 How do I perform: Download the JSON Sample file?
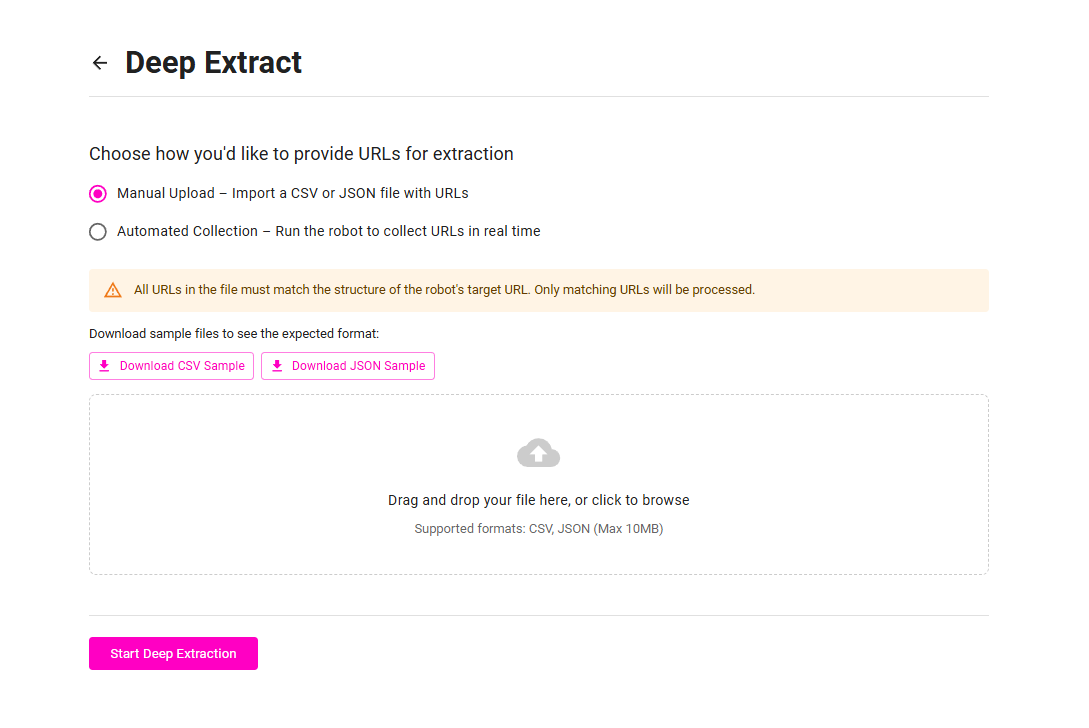(348, 366)
